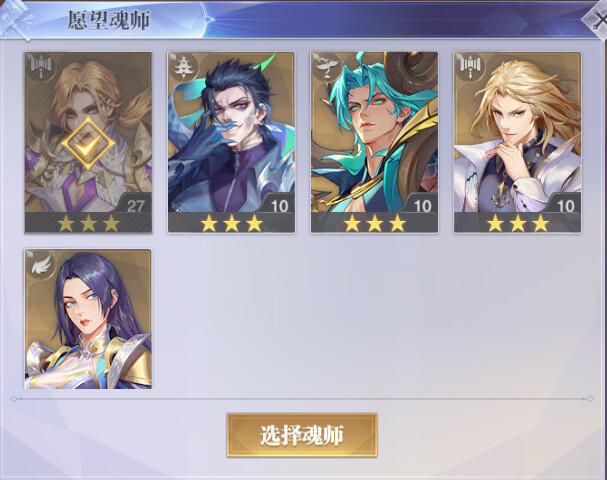The height and width of the screenshot is (480, 607).
Task: Choose the long blonde-haired character in white coat
Action: tap(517, 143)
